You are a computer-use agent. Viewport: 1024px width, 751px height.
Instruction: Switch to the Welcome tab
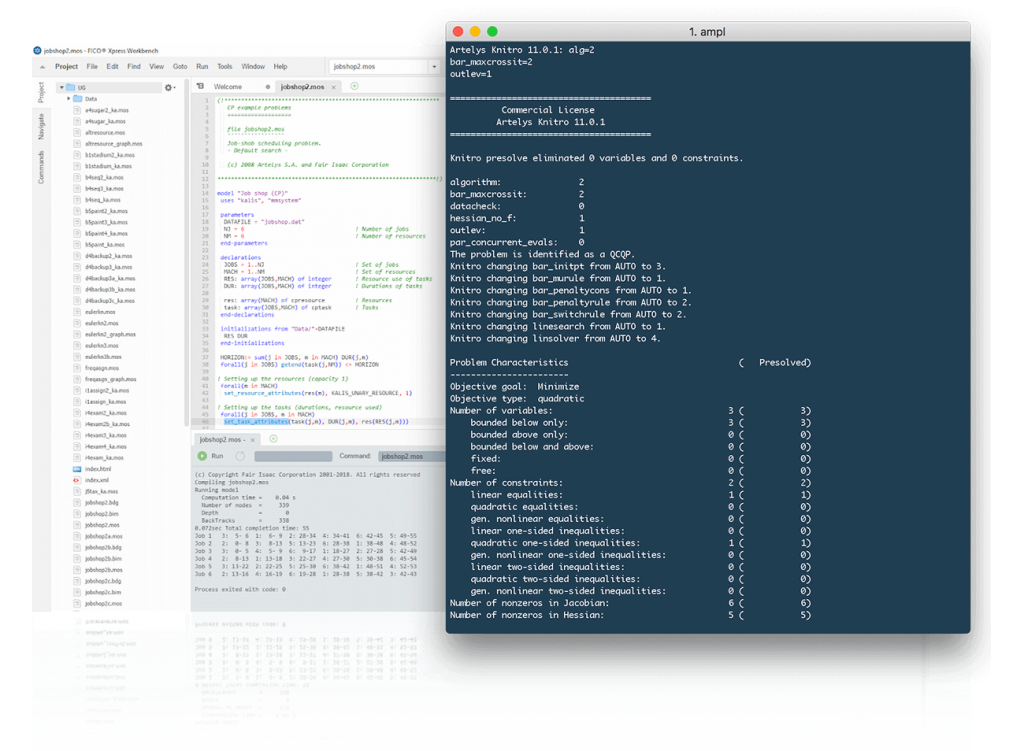[x=228, y=87]
